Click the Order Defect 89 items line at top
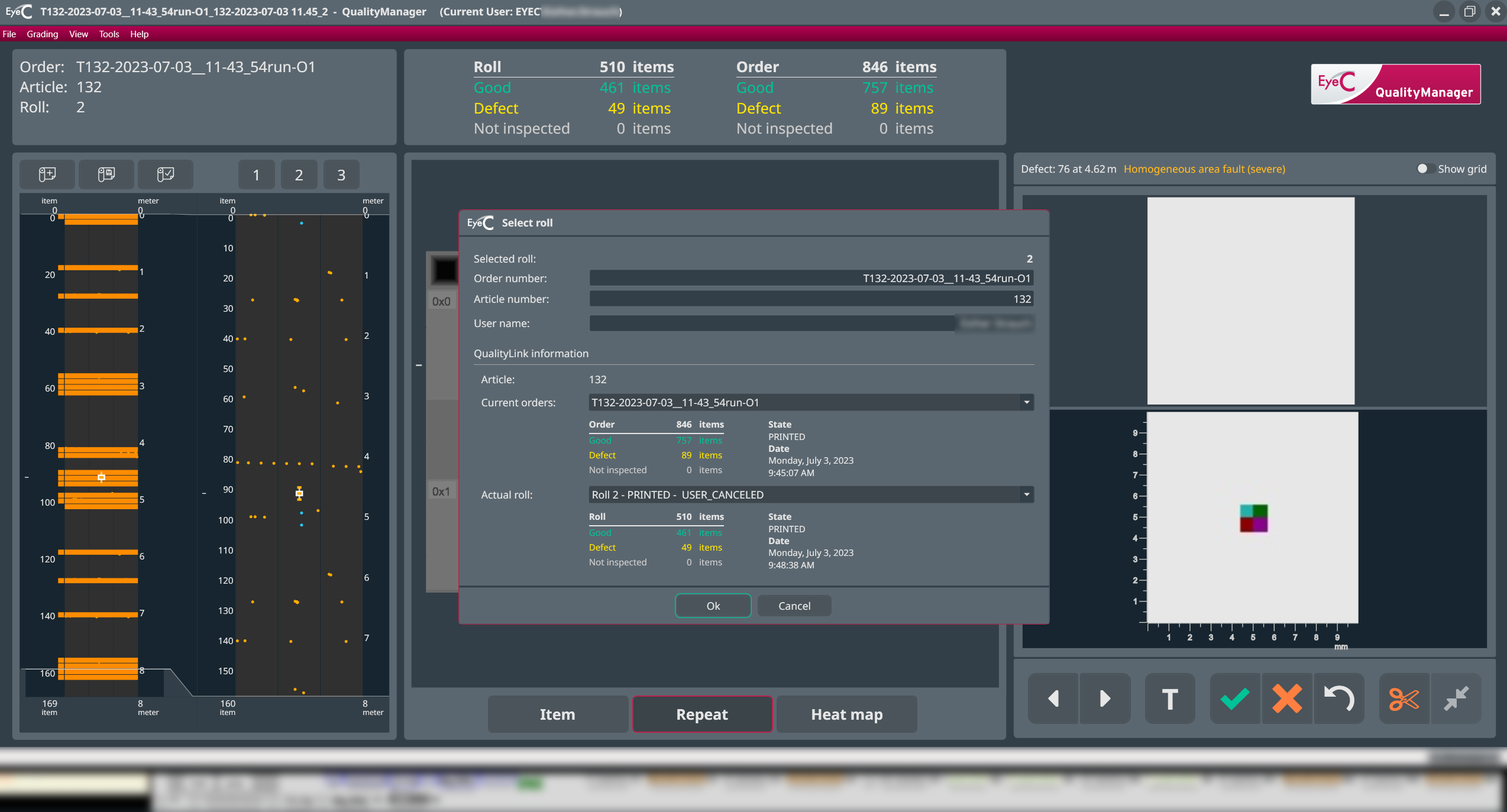 click(x=835, y=108)
